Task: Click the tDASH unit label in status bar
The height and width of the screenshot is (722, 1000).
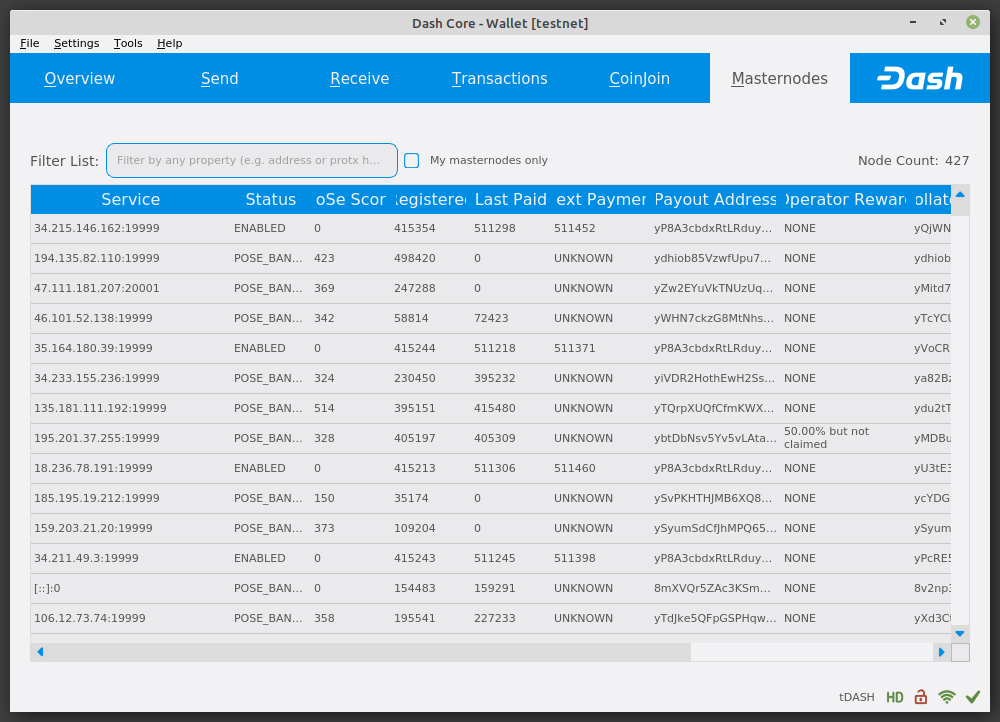Action: [x=857, y=697]
